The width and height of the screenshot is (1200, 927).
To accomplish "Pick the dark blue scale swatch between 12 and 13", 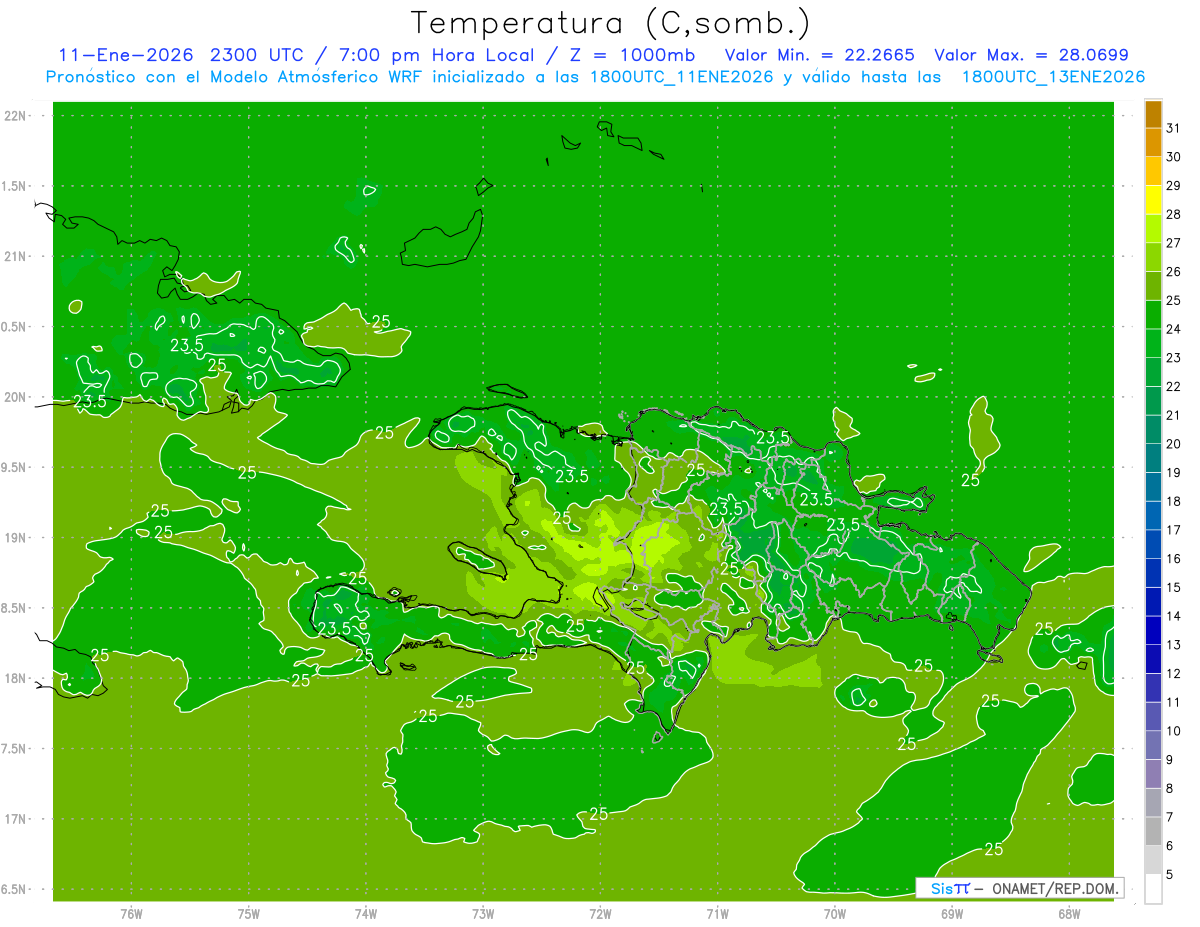I will [1153, 660].
